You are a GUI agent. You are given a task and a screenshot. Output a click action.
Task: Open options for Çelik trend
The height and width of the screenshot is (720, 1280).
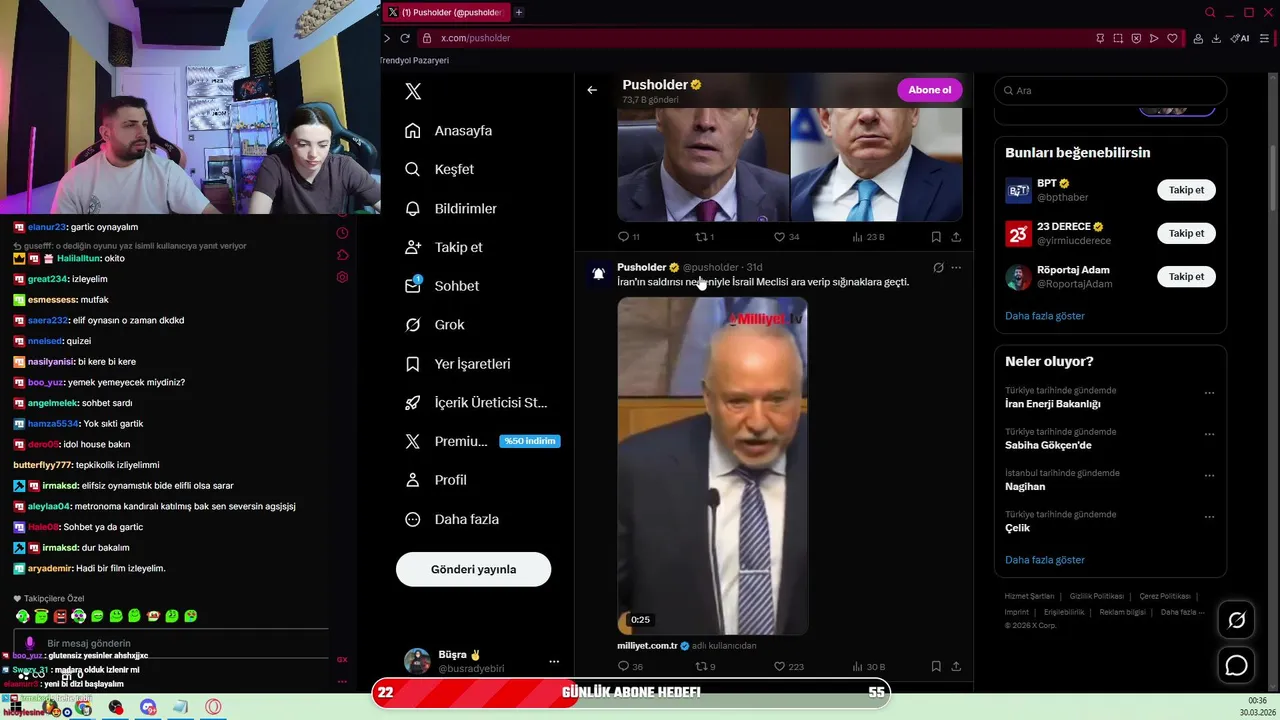(x=1209, y=517)
